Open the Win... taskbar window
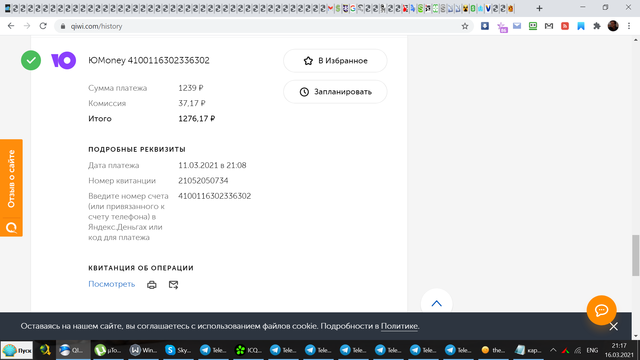The width and height of the screenshot is (640, 360). (x=143, y=350)
